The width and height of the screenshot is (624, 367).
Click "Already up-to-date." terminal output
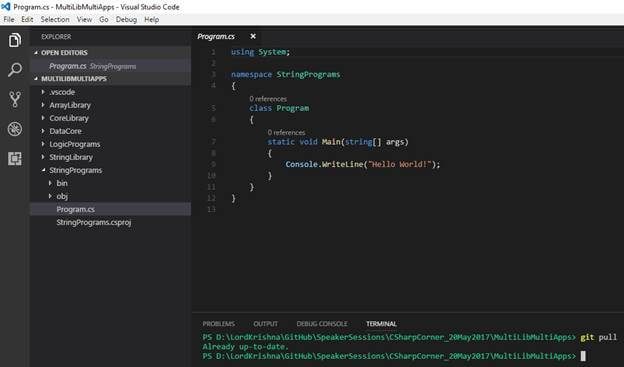point(245,347)
